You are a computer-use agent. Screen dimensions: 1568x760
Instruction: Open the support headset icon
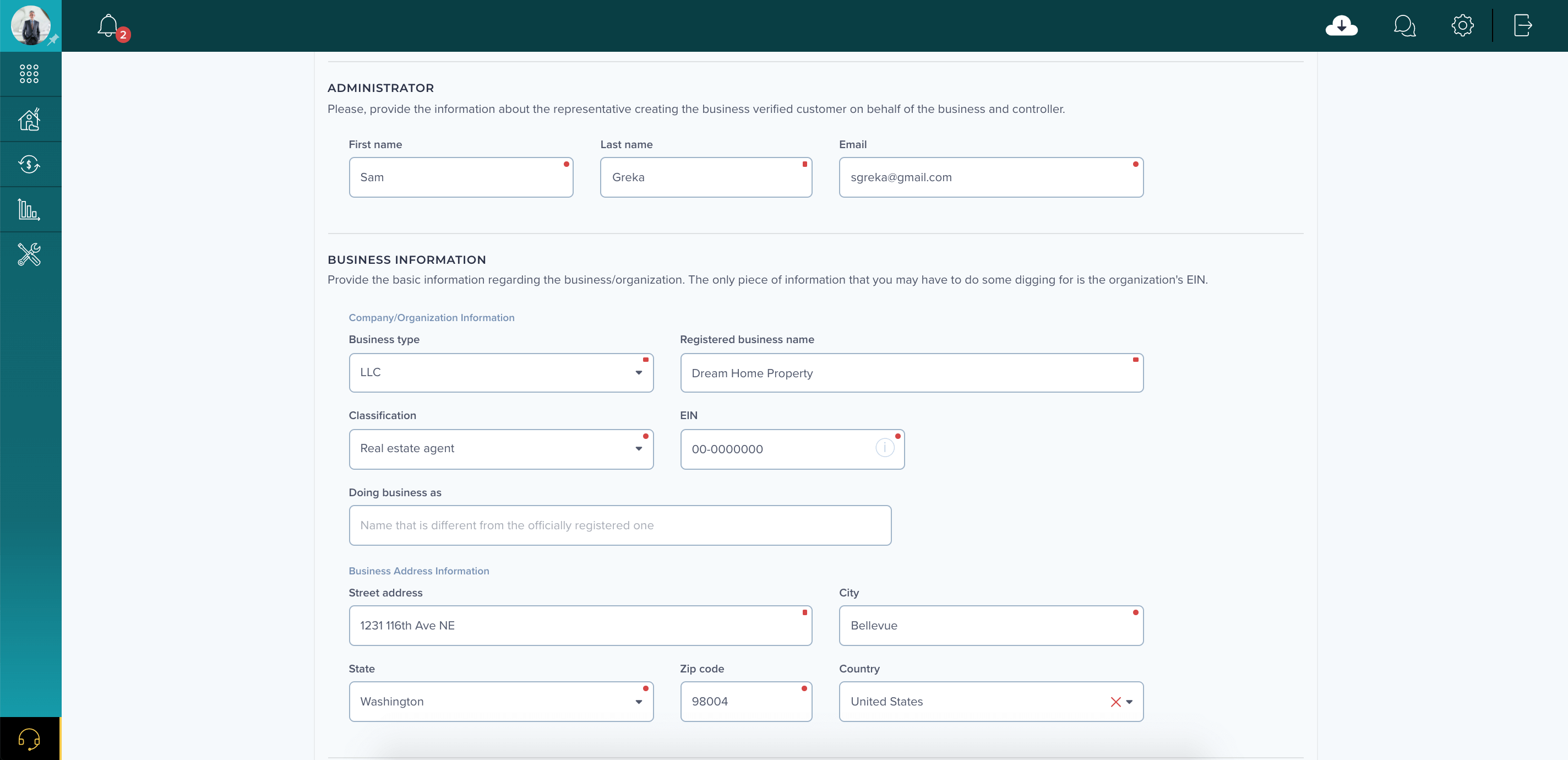tap(29, 739)
